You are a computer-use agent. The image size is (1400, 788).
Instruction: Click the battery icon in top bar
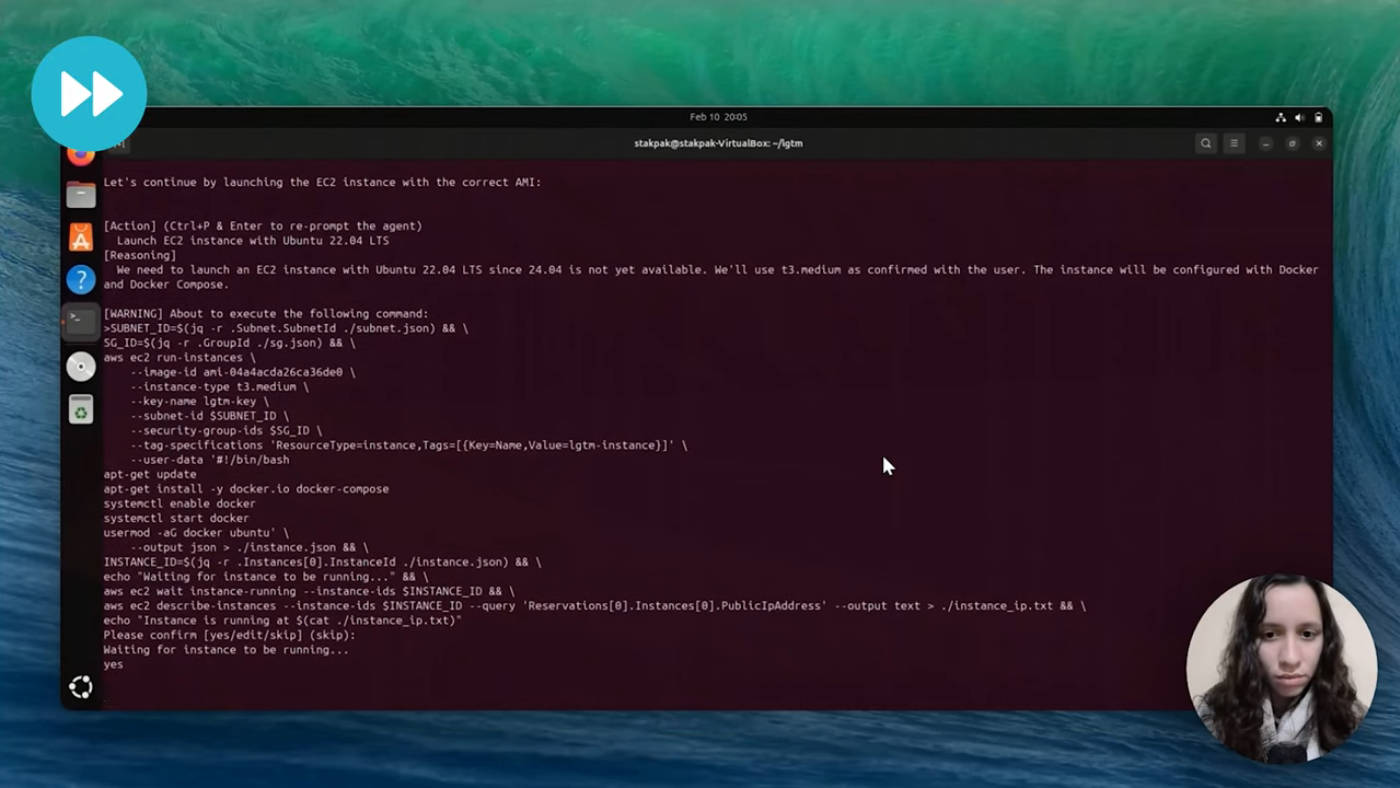point(1318,117)
